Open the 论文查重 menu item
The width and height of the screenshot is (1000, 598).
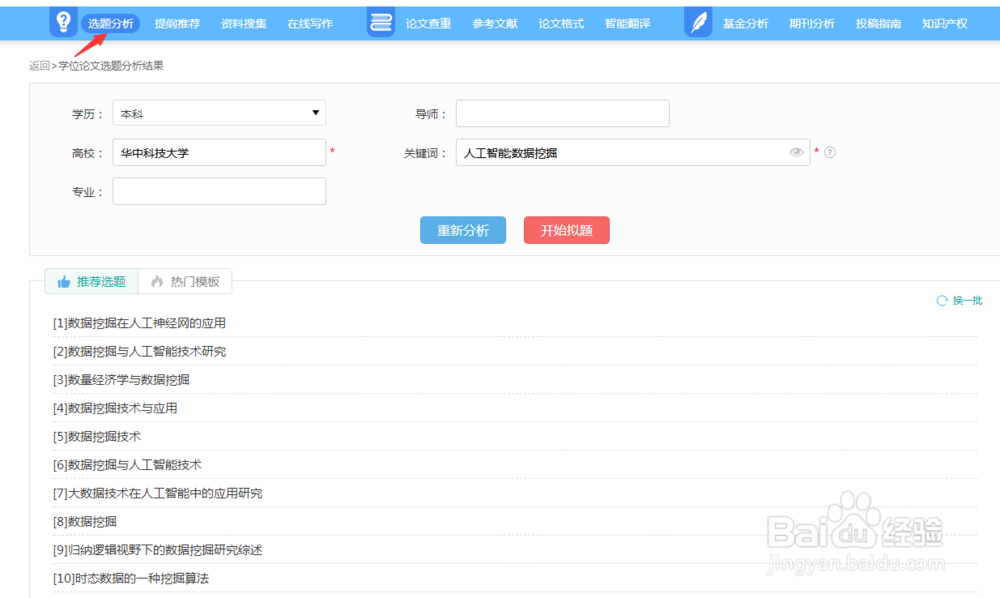pyautogui.click(x=429, y=24)
